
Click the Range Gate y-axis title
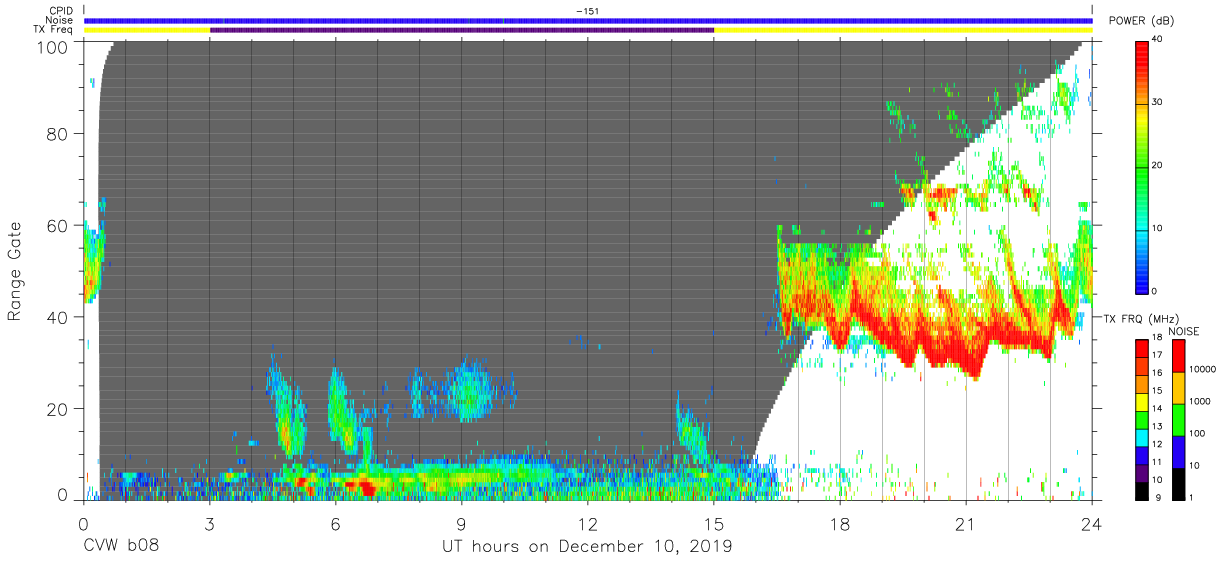pyautogui.click(x=15, y=272)
